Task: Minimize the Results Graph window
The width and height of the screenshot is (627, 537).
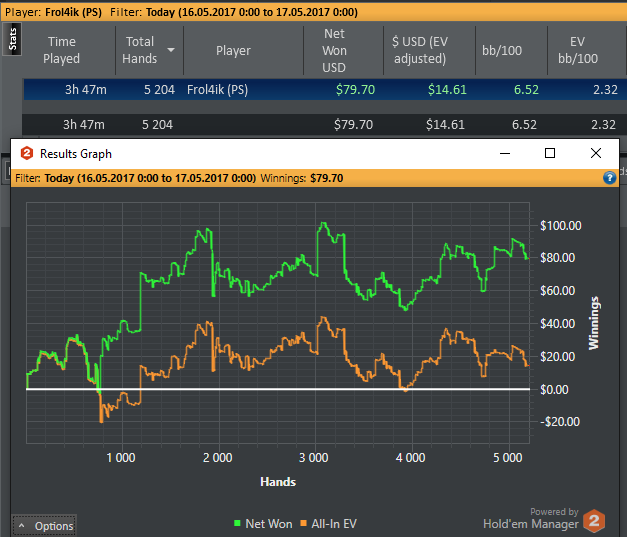Action: click(503, 154)
